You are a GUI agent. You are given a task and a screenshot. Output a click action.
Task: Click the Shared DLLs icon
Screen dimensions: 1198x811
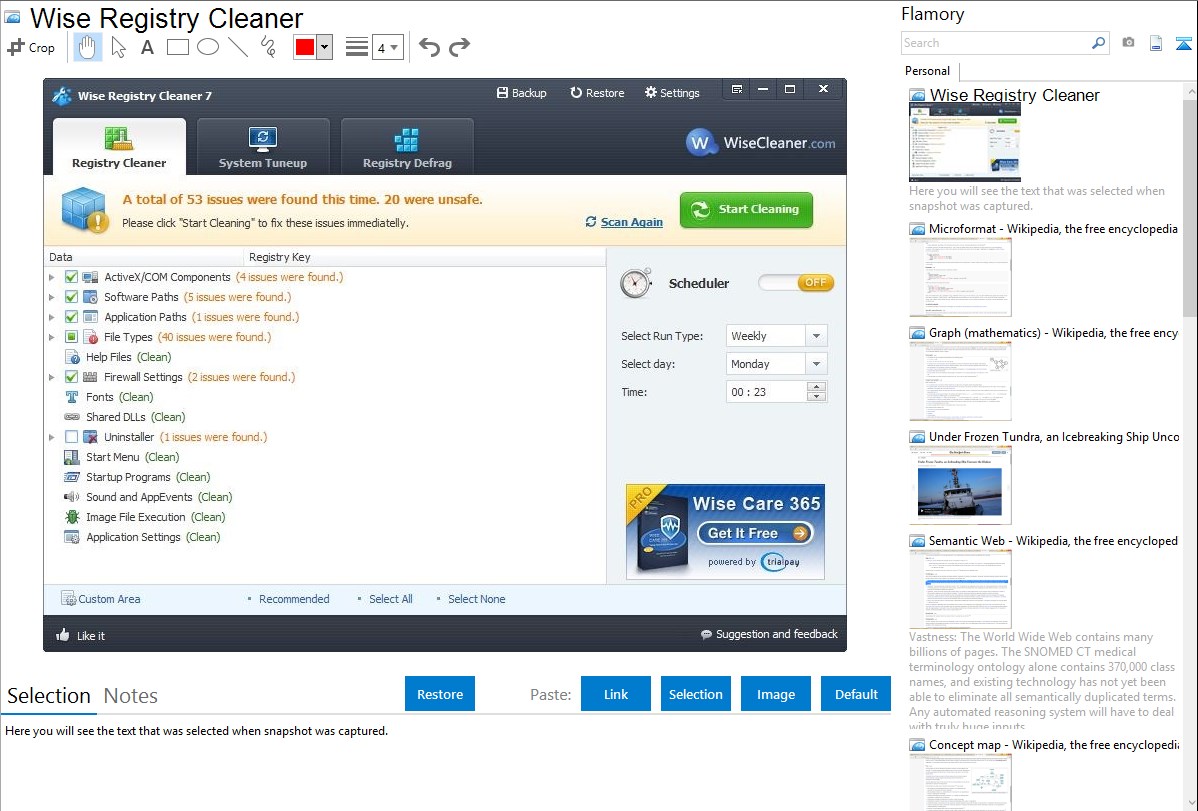pyautogui.click(x=72, y=417)
